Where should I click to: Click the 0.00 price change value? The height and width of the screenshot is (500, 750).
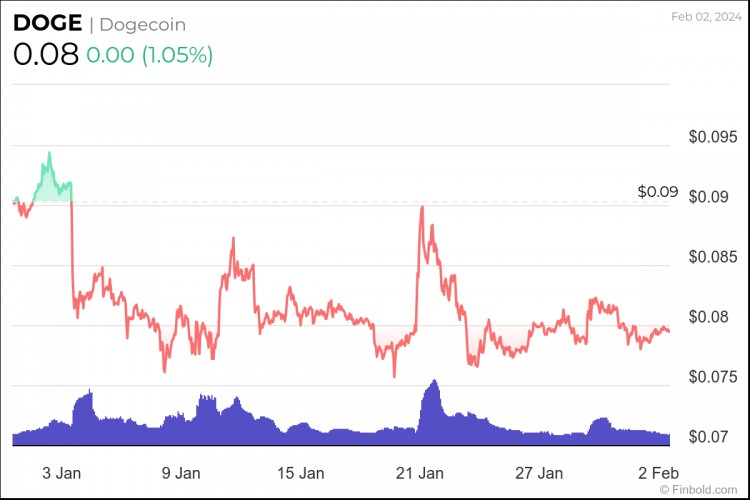(x=110, y=55)
